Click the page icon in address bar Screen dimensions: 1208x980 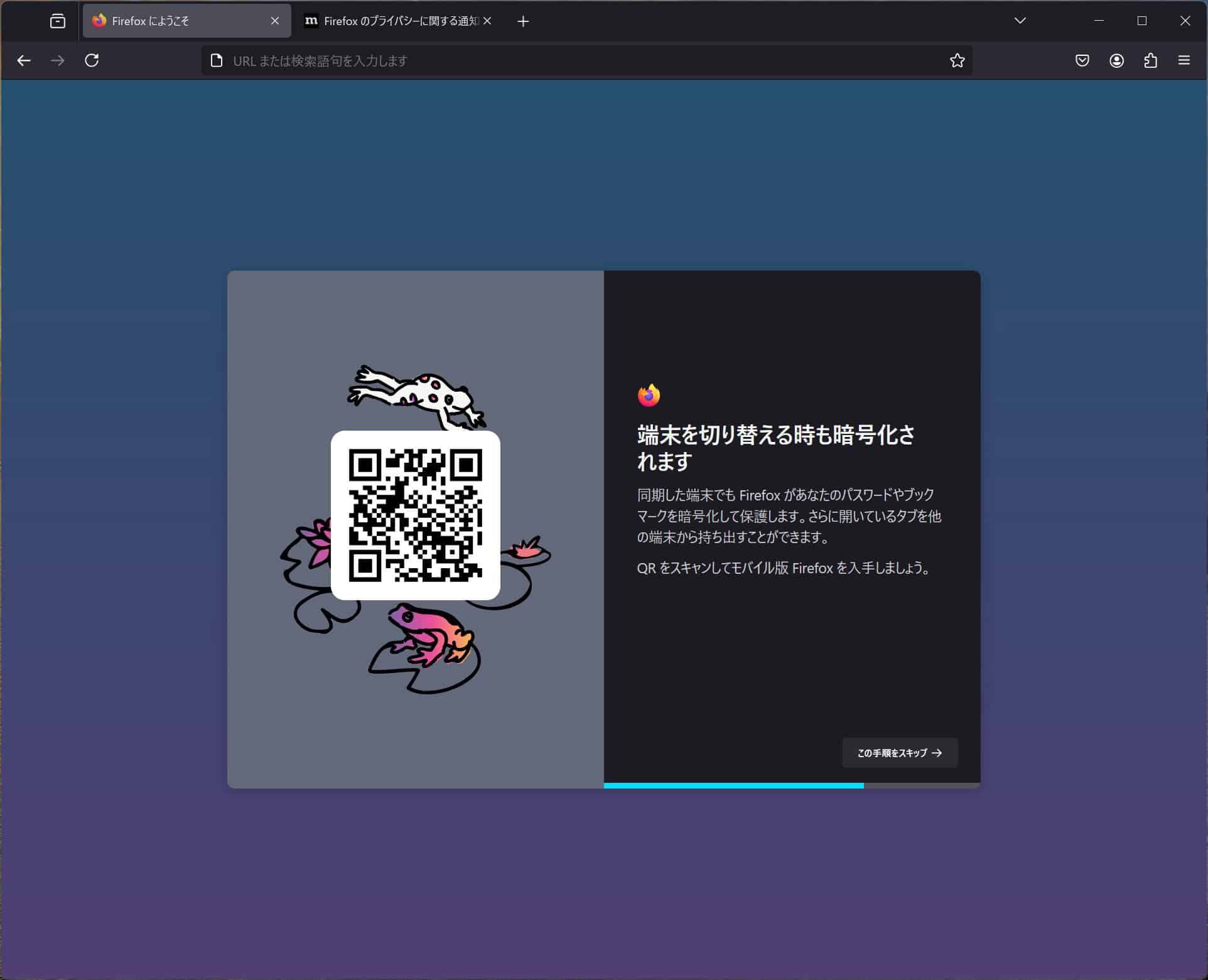click(x=217, y=60)
